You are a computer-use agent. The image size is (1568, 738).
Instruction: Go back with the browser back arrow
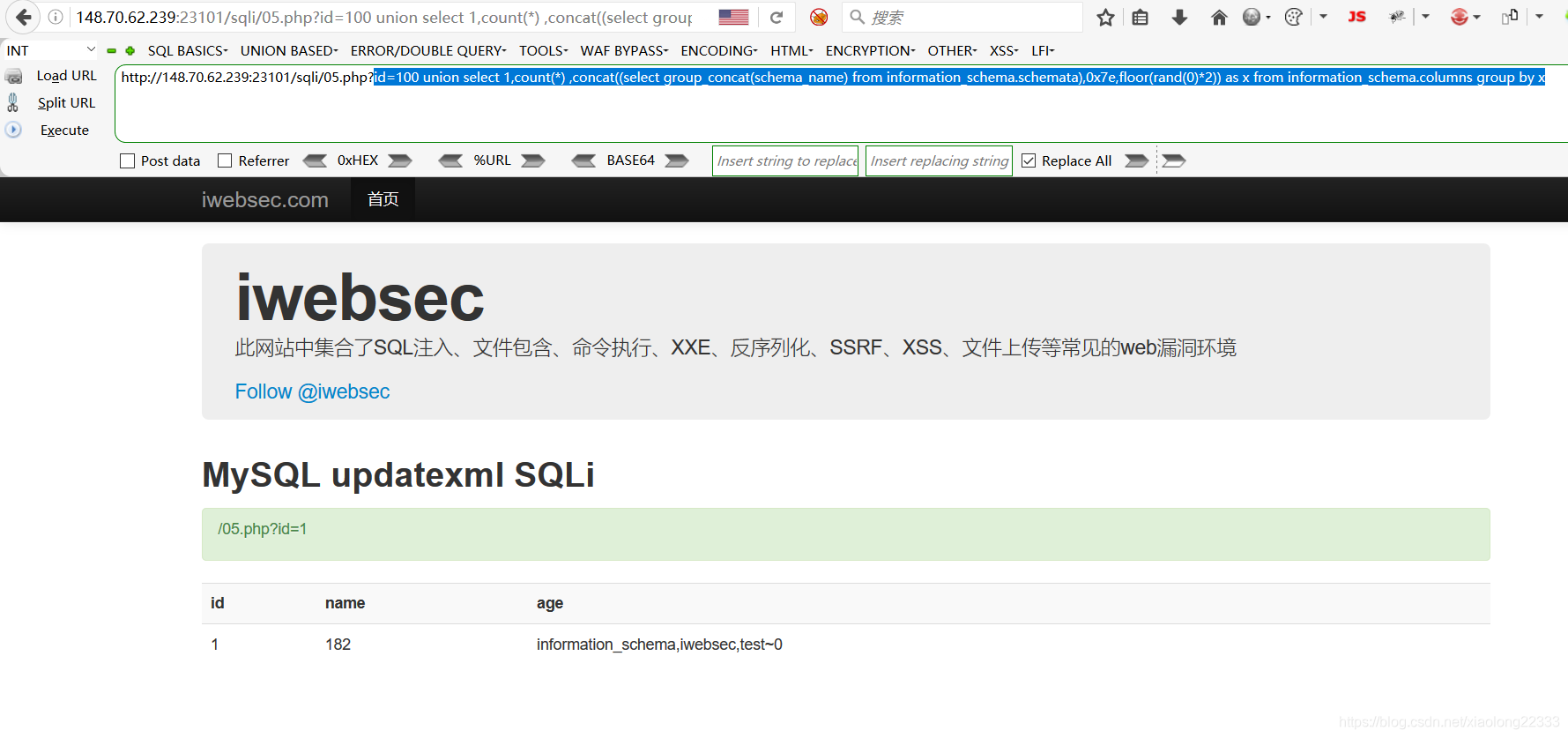(x=23, y=17)
